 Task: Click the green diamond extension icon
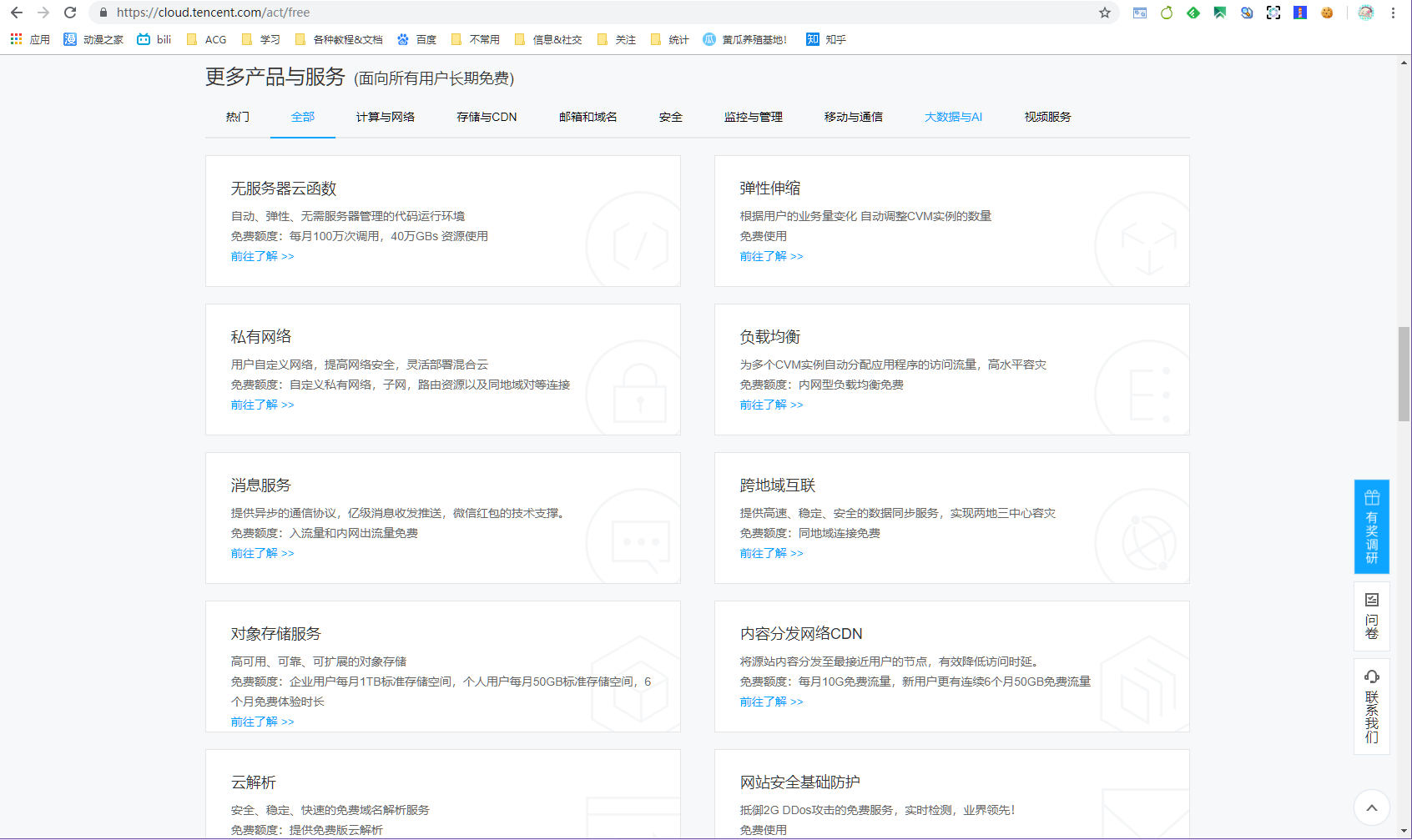[x=1193, y=13]
